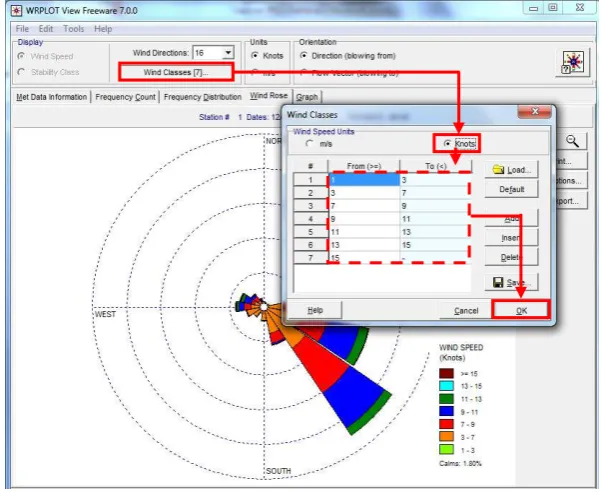
Task: Click the cyan 13 - 15 legend swatch
Action: coord(447,386)
